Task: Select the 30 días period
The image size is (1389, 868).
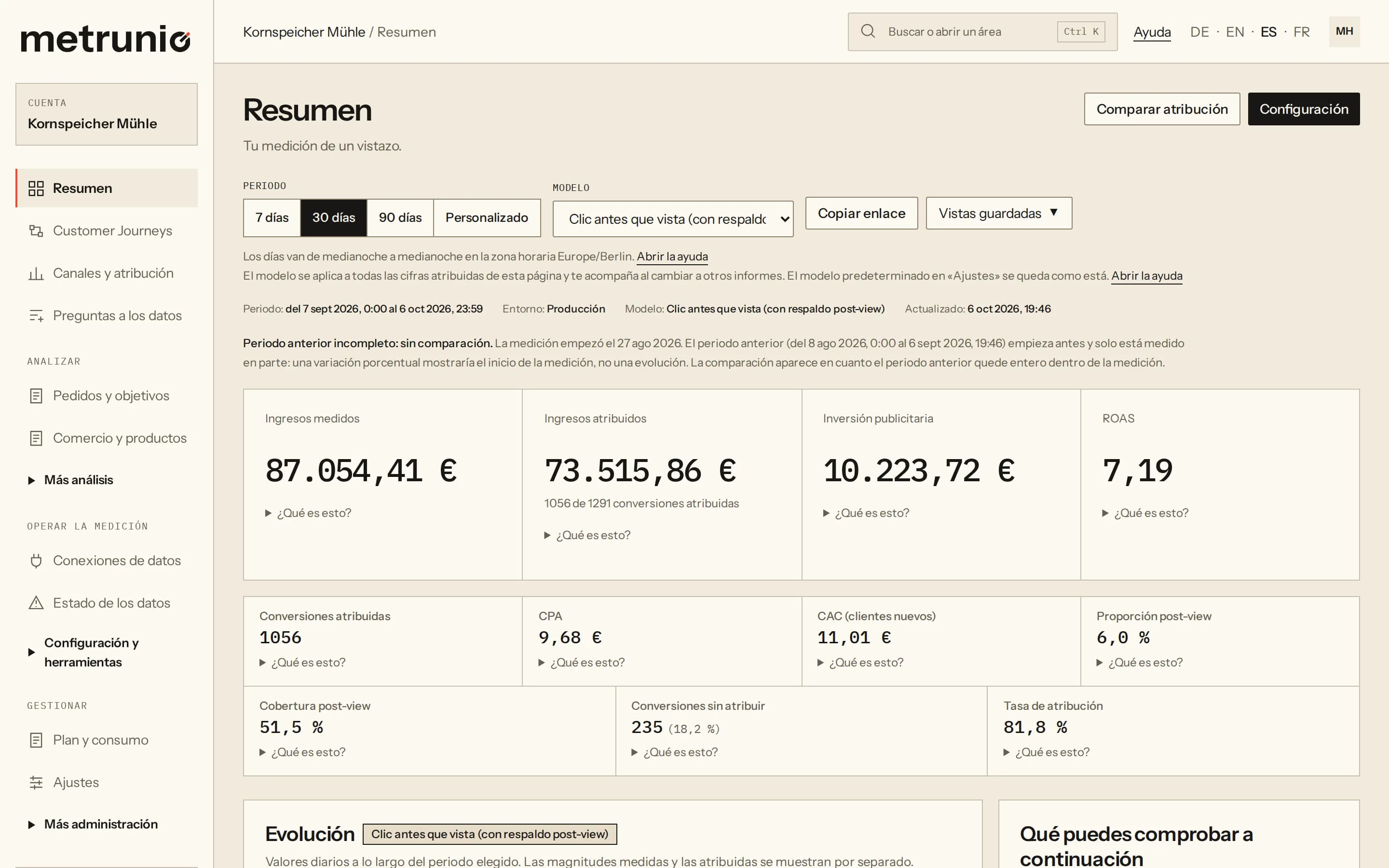Action: [333, 217]
